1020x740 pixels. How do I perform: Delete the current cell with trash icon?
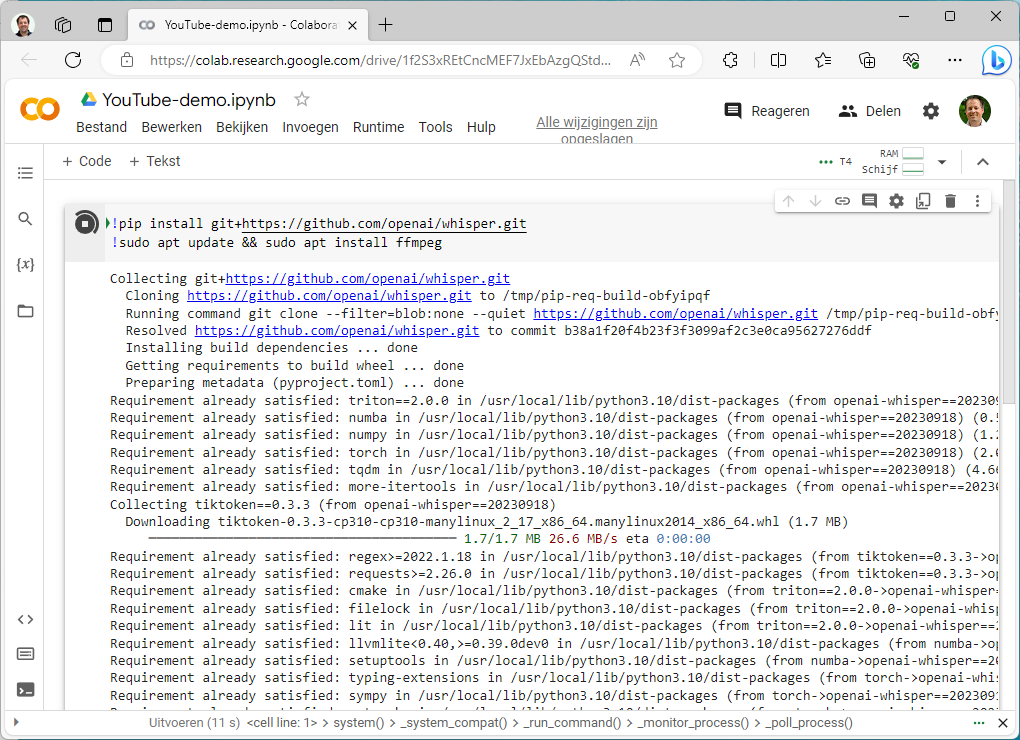950,201
